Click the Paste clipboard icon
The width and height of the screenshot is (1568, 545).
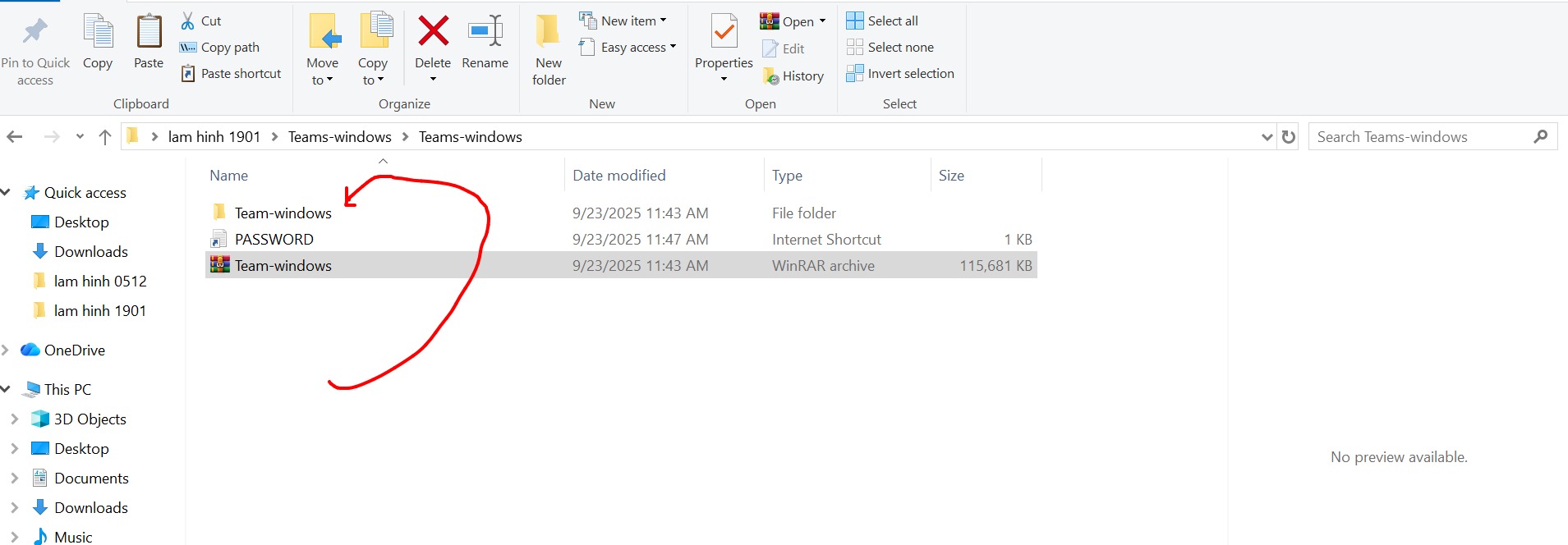click(x=149, y=33)
